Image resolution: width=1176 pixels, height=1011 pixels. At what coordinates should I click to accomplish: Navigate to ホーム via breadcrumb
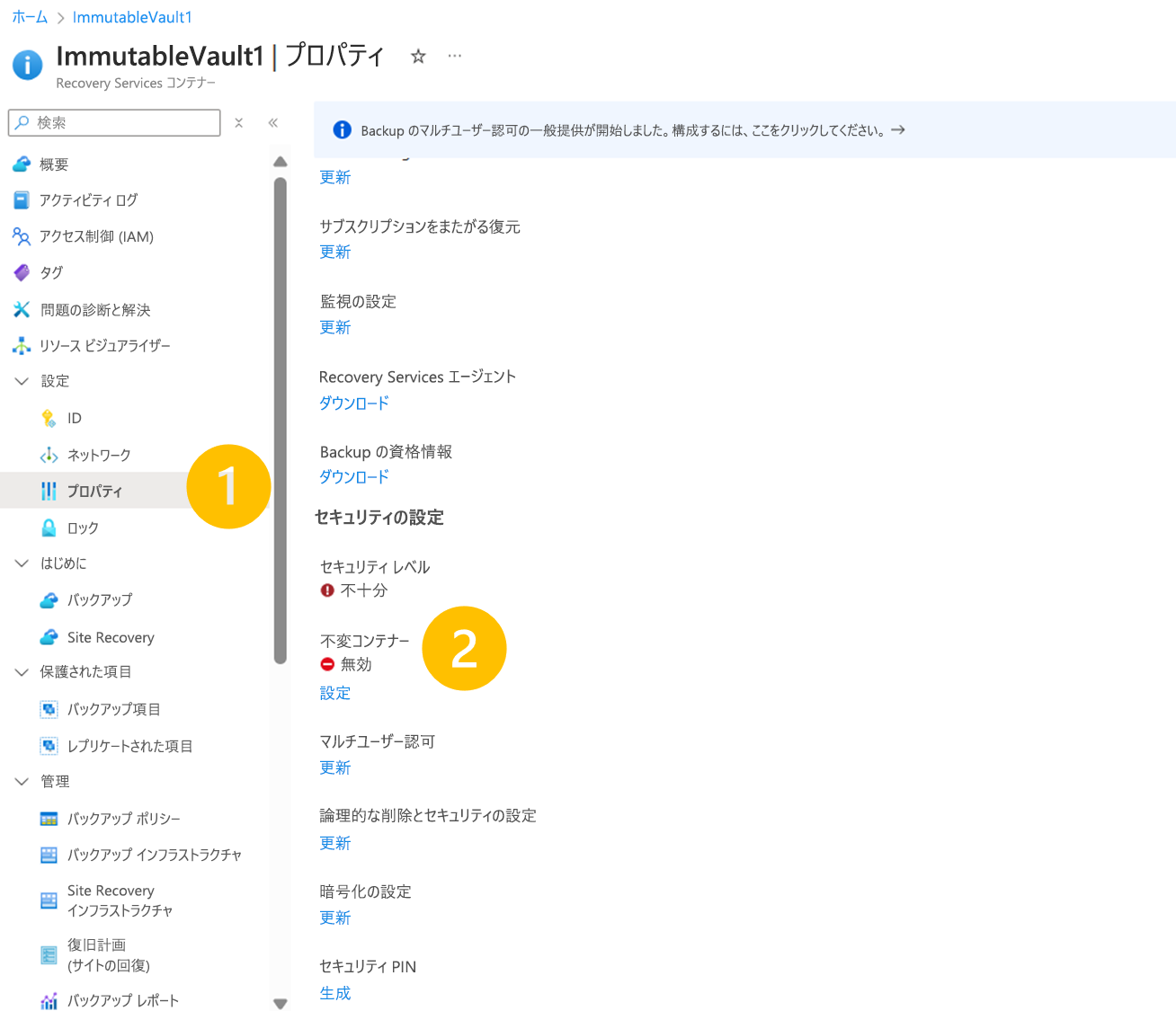(30, 16)
